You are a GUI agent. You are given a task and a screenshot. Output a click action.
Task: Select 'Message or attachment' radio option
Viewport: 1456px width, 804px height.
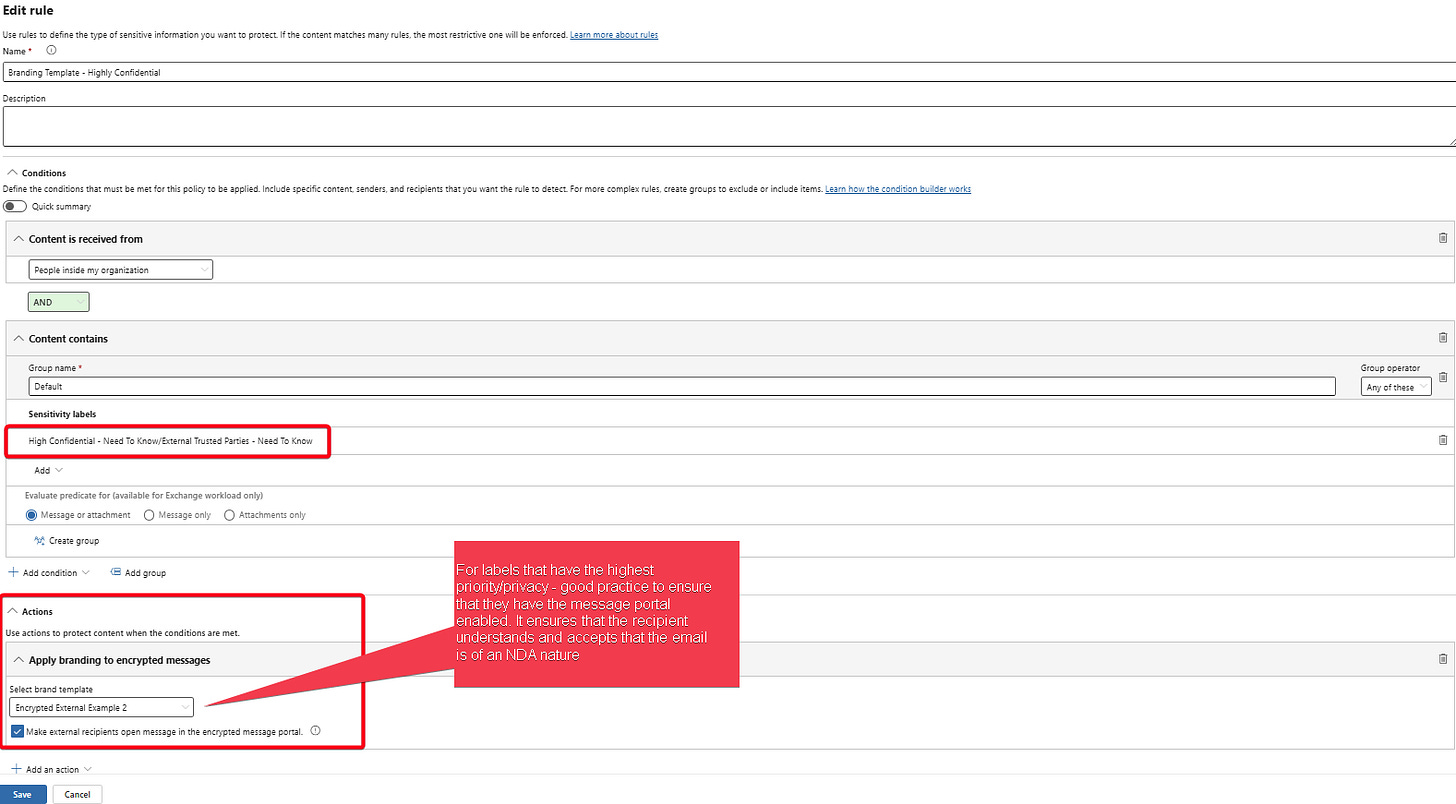coord(32,515)
